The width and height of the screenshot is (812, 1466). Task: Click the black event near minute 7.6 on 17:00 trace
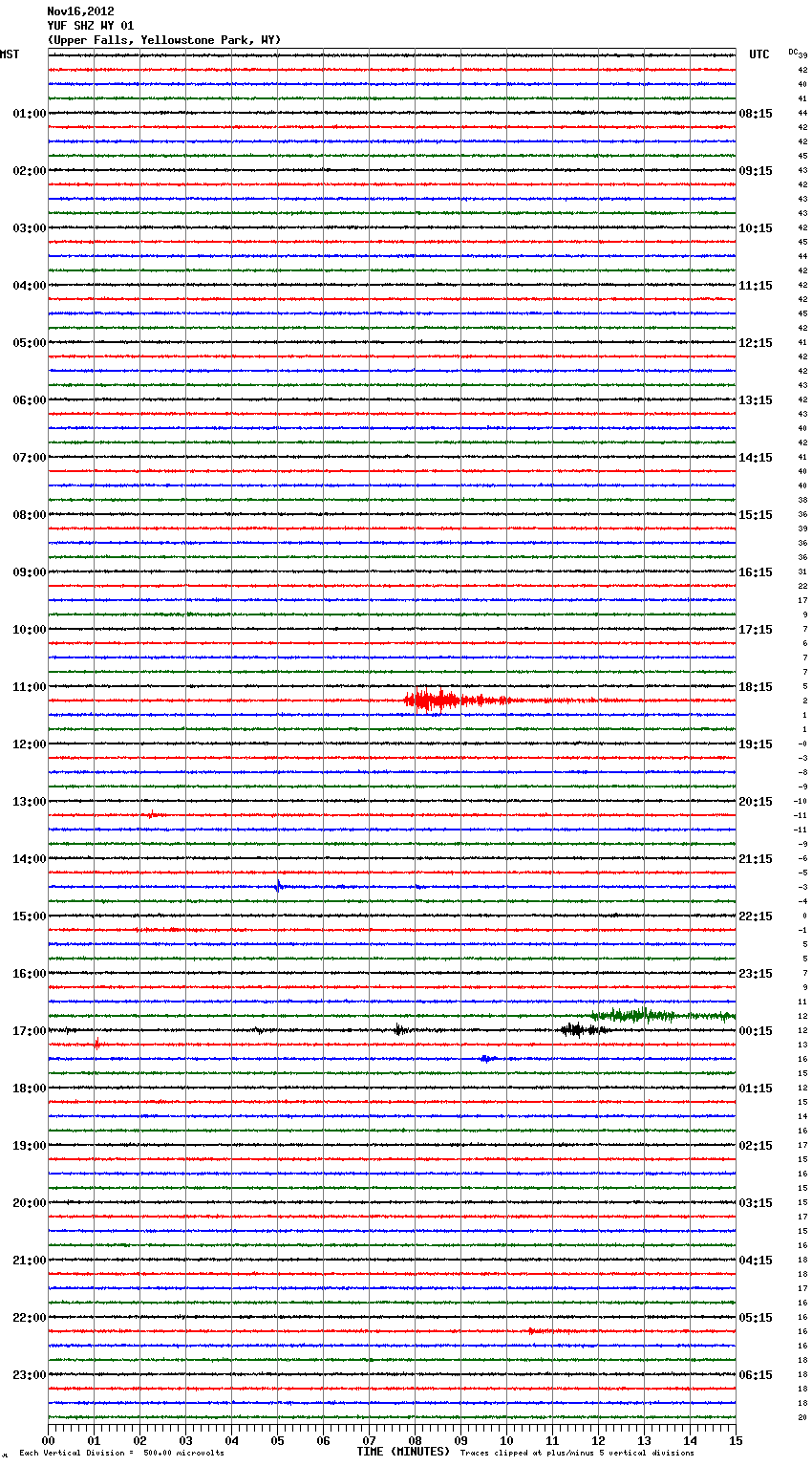click(x=400, y=1029)
